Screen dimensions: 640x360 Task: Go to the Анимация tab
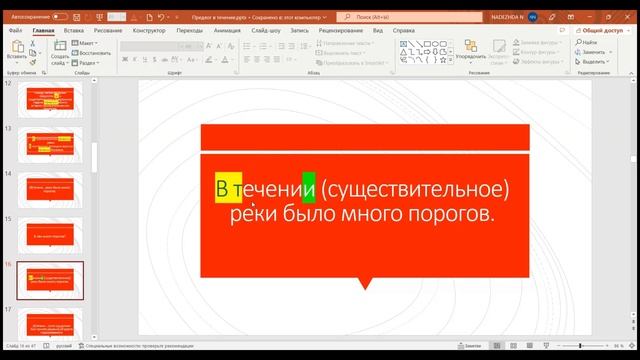coord(227,31)
